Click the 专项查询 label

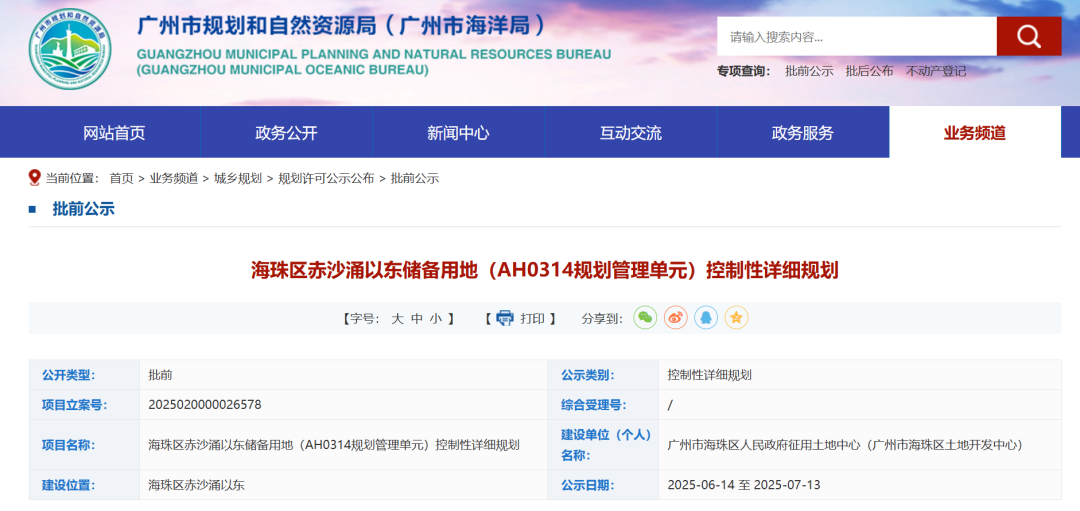(745, 71)
